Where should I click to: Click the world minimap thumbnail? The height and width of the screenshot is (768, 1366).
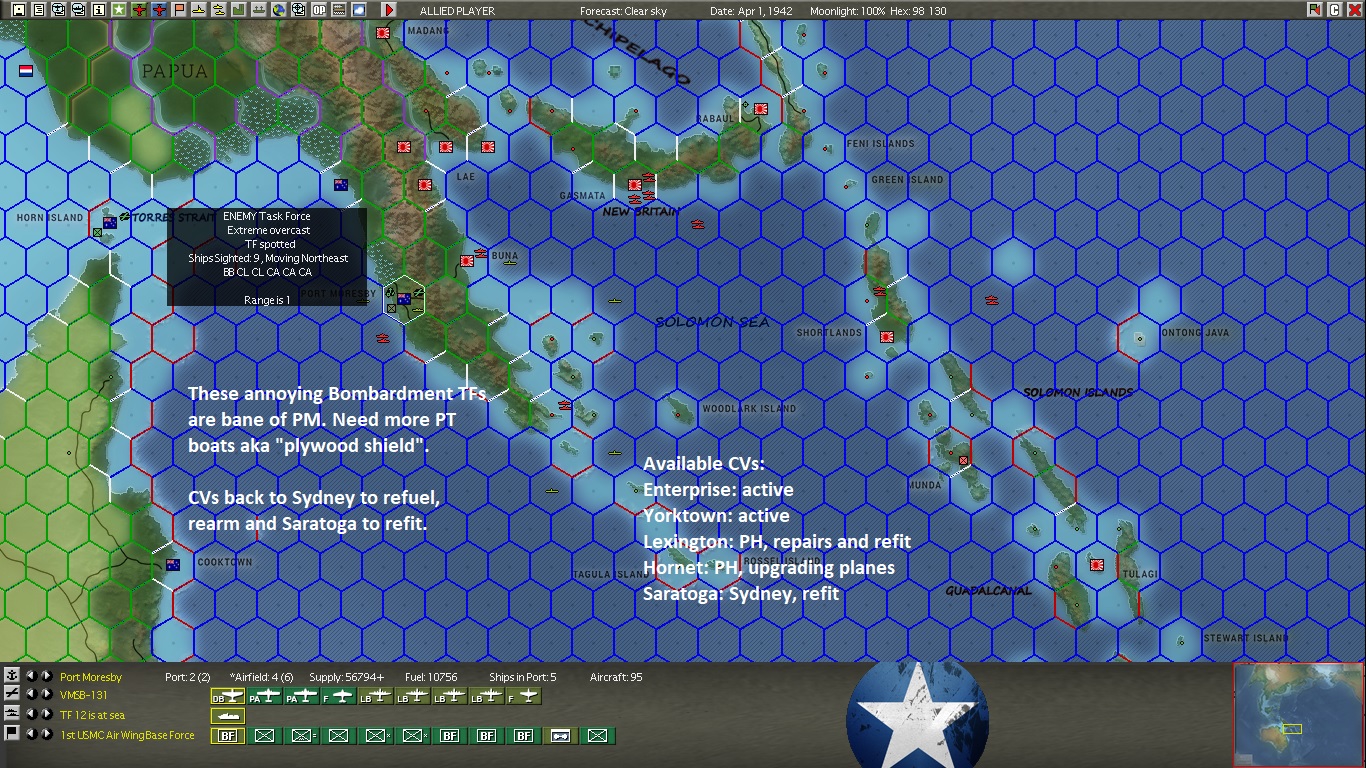[1298, 714]
